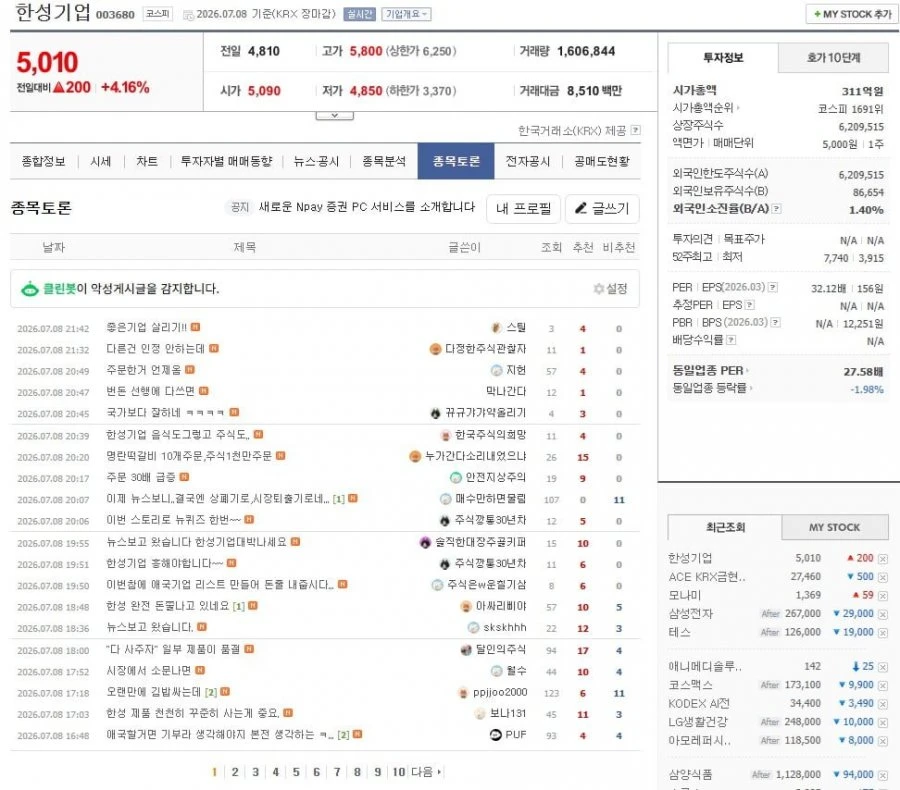
Task: Click author 다정한주식관찰자
Action: pos(486,348)
